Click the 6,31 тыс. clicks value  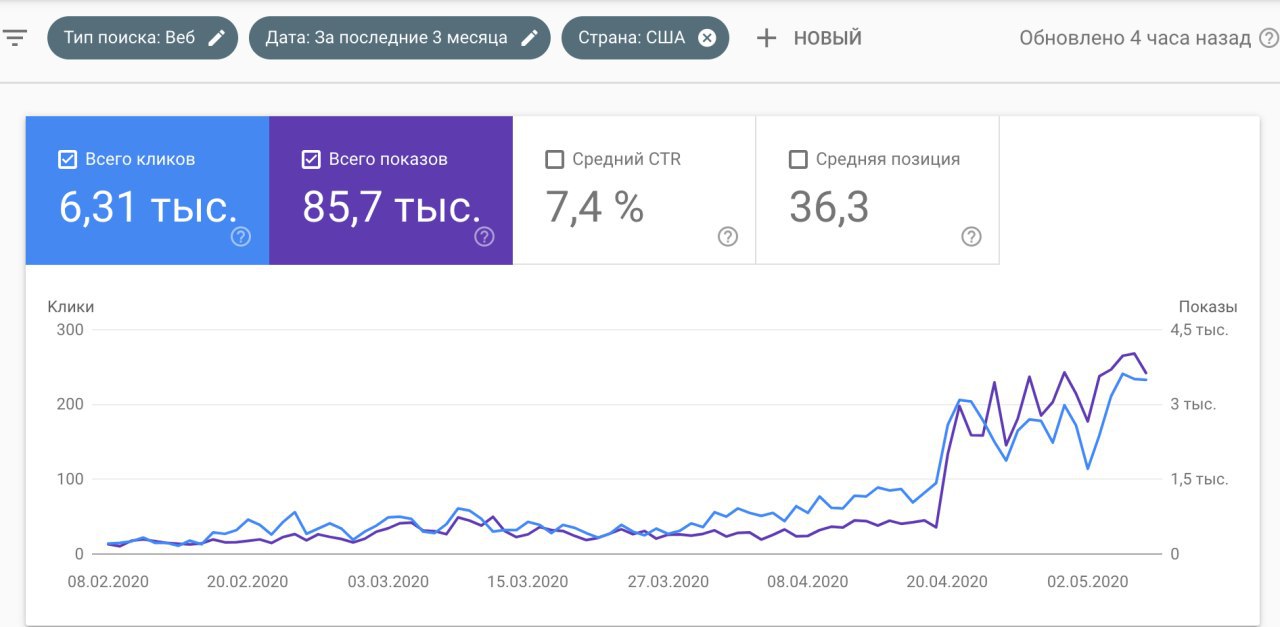148,207
